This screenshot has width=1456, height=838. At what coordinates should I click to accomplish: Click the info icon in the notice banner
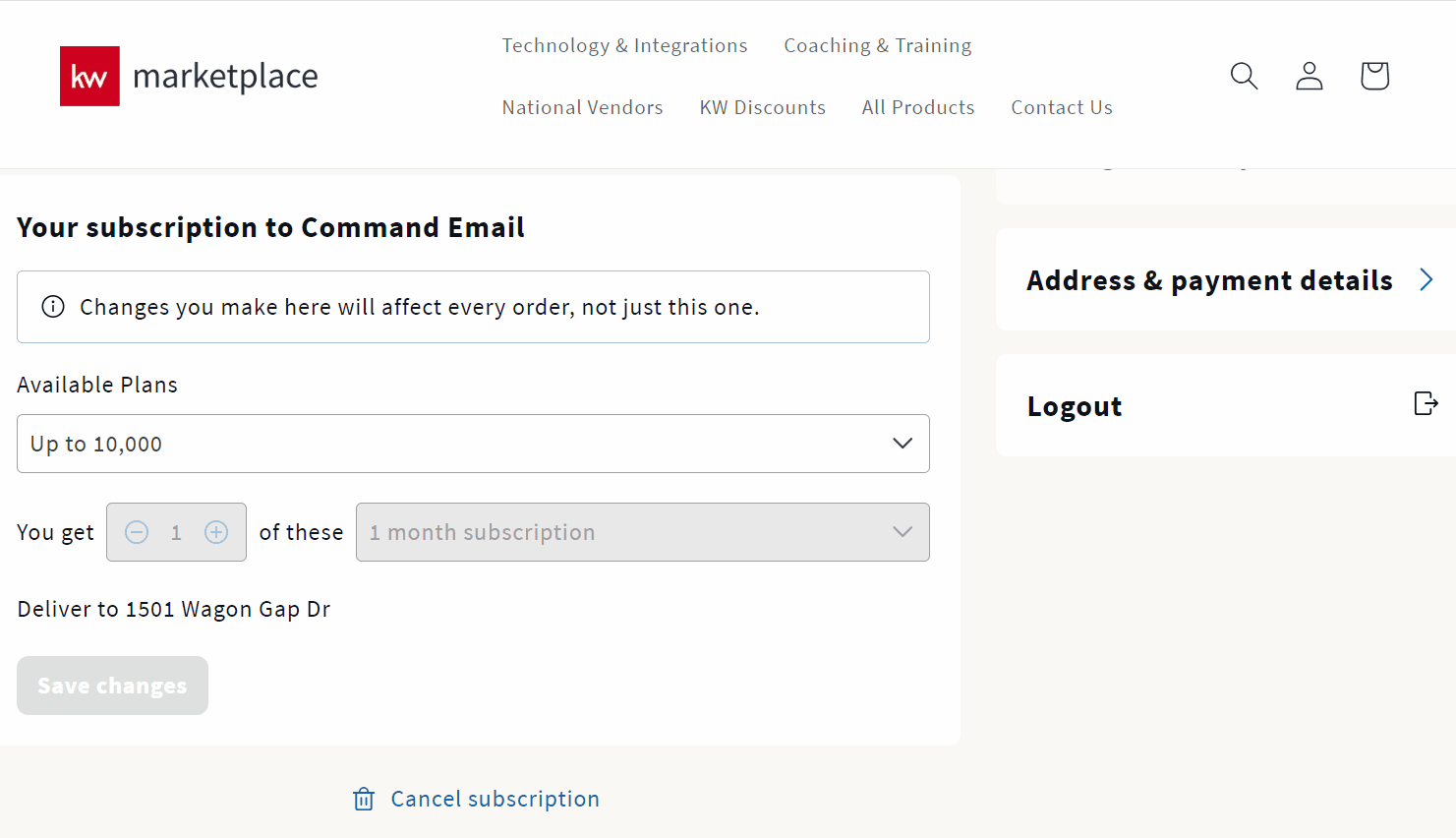pos(51,306)
